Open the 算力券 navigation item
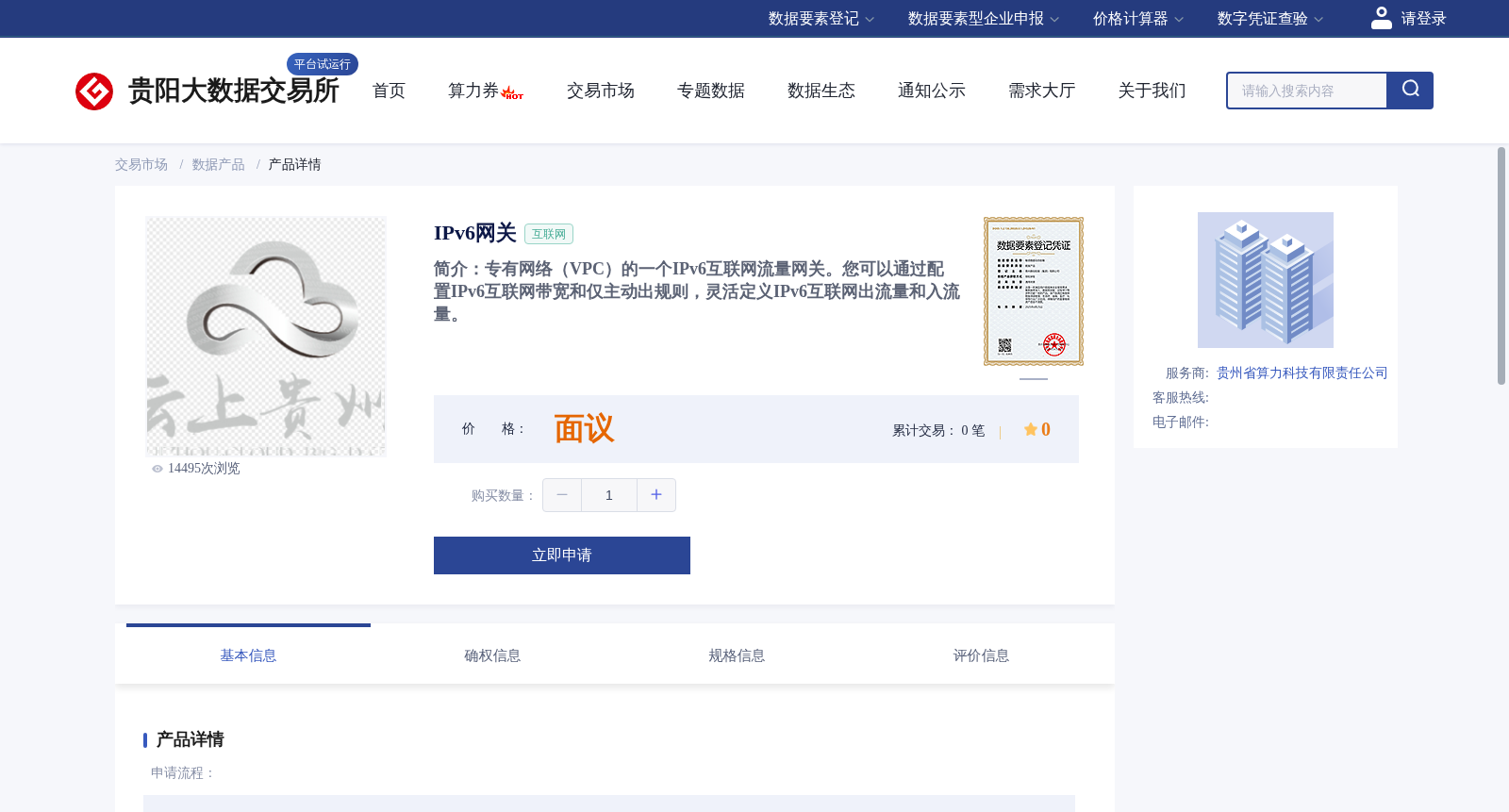 tap(473, 91)
